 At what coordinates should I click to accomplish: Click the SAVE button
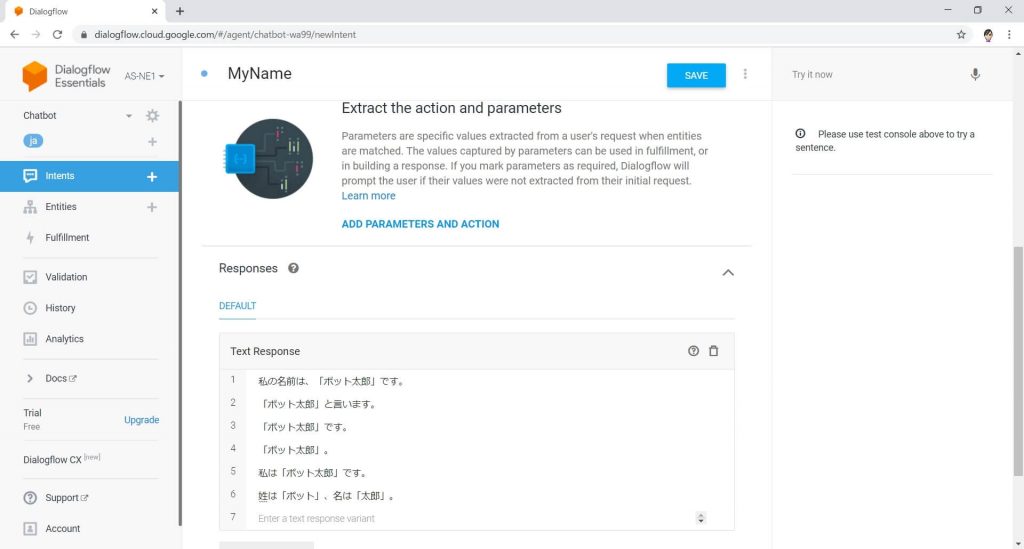(x=696, y=75)
